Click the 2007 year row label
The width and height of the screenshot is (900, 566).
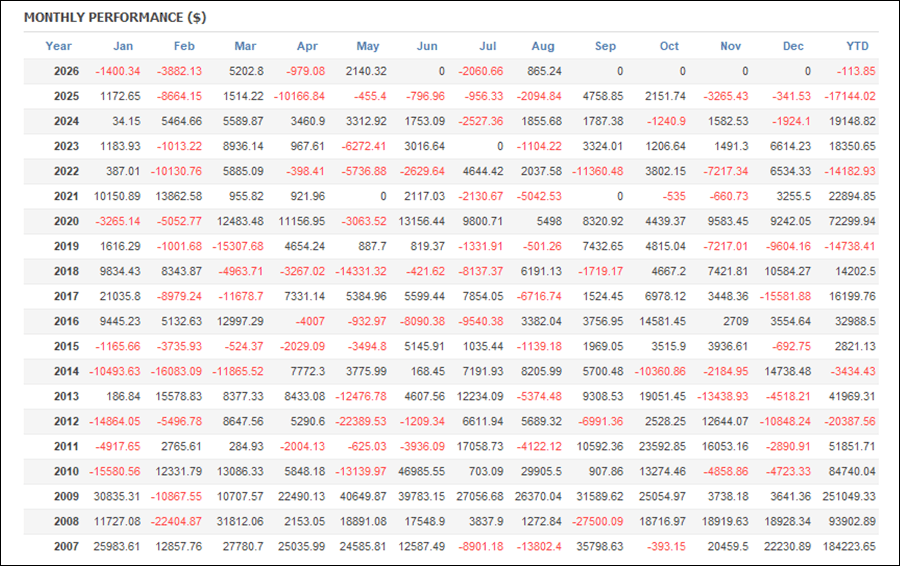pos(67,546)
